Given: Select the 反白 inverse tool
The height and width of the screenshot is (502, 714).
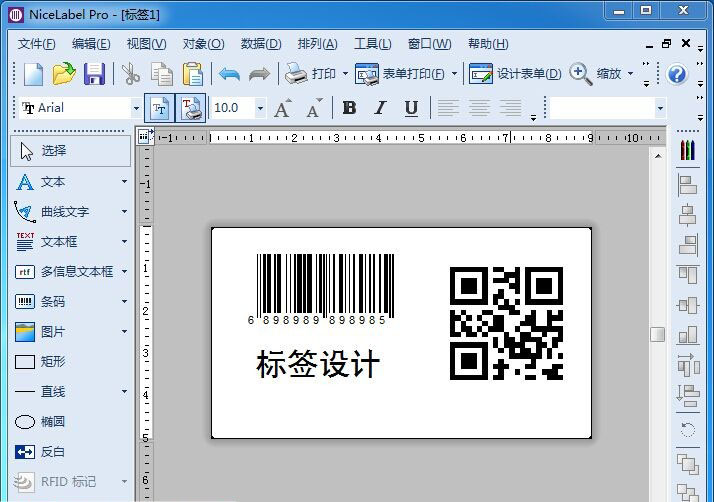Looking at the screenshot, I should (x=71, y=451).
